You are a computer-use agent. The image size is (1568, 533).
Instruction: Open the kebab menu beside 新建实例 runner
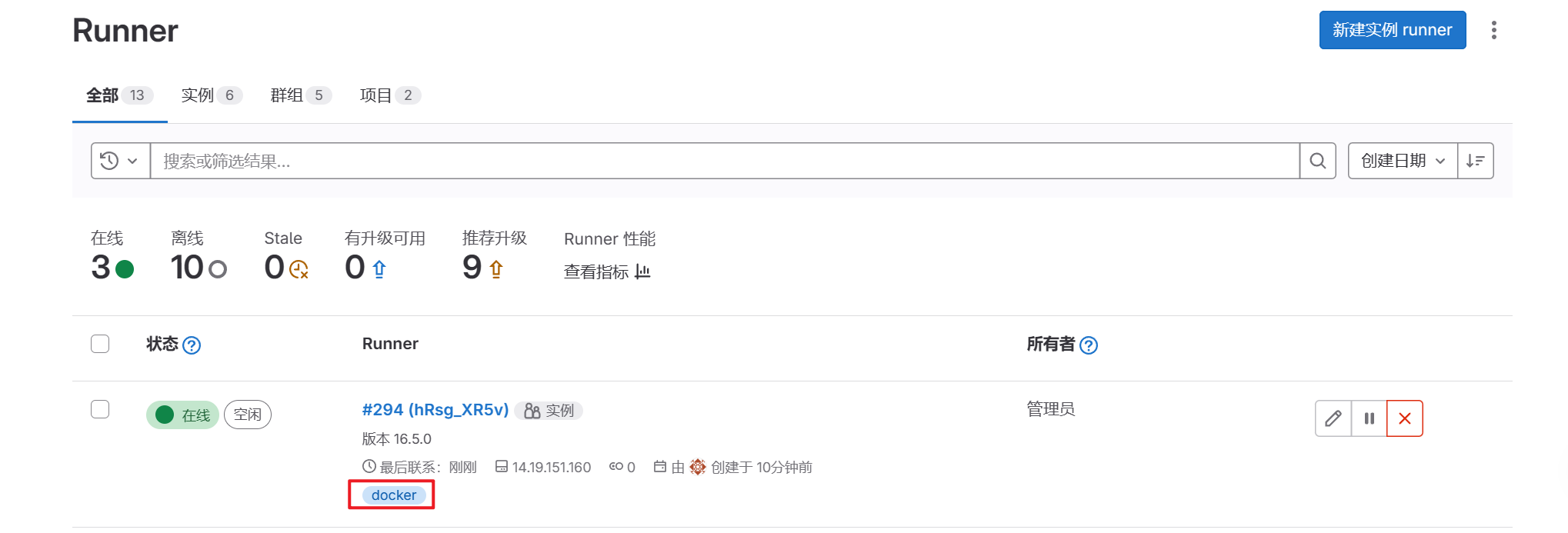pyautogui.click(x=1495, y=30)
